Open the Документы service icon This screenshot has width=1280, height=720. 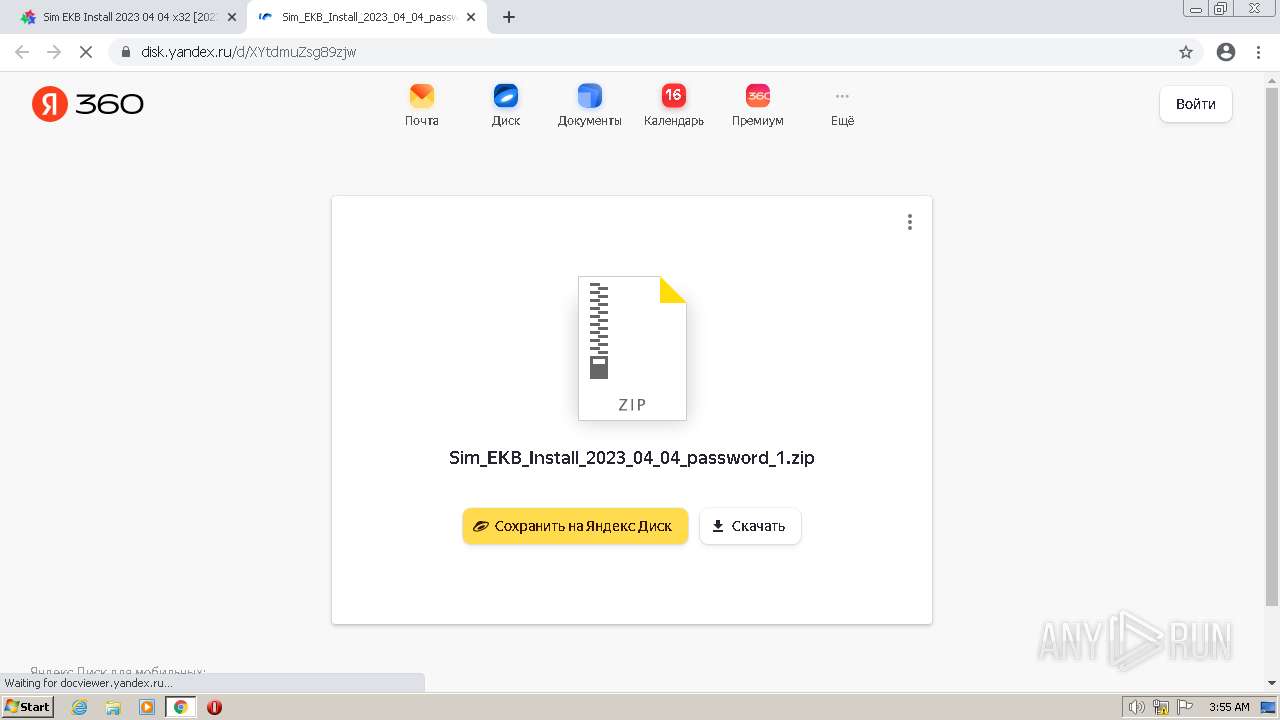pyautogui.click(x=590, y=105)
